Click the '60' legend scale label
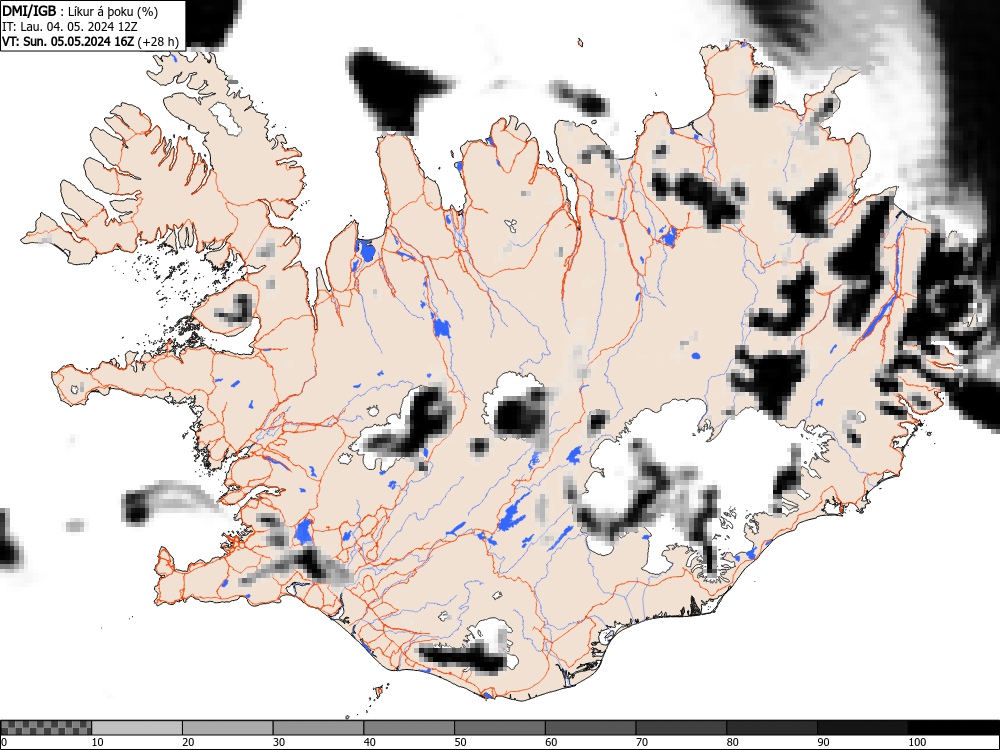The image size is (1000, 750). 550,742
